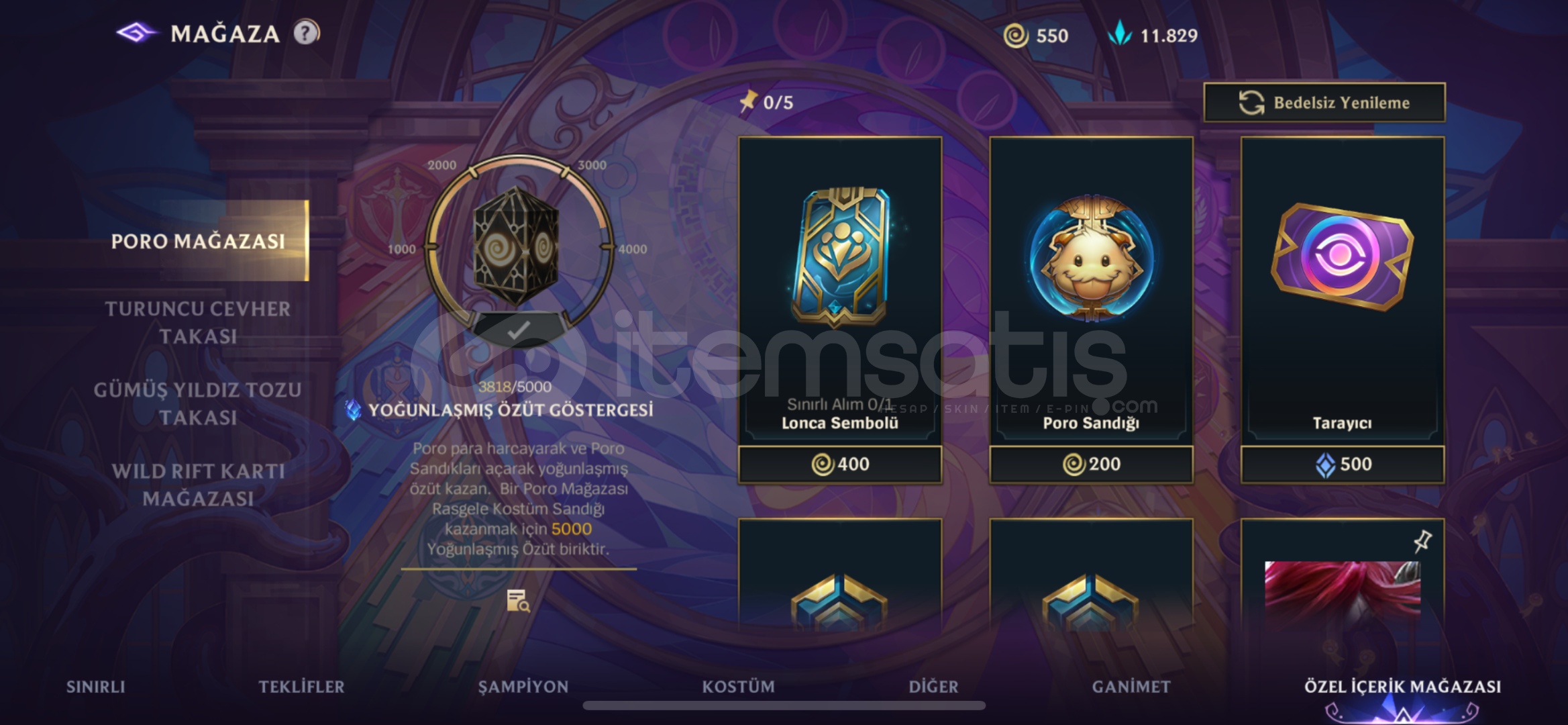Go to Şampiyon store tab
This screenshot has height=725, width=1568.
pyautogui.click(x=523, y=686)
